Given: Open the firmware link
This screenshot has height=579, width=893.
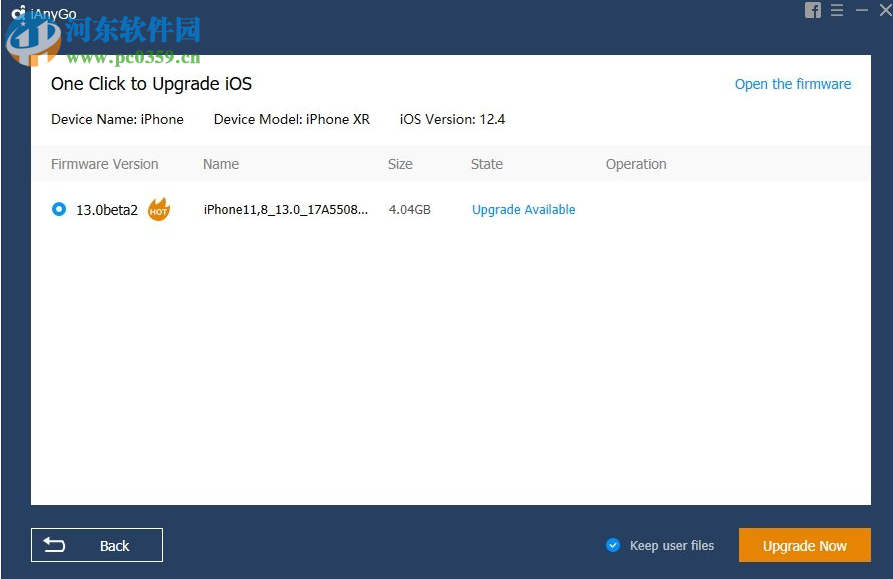Looking at the screenshot, I should [x=793, y=84].
